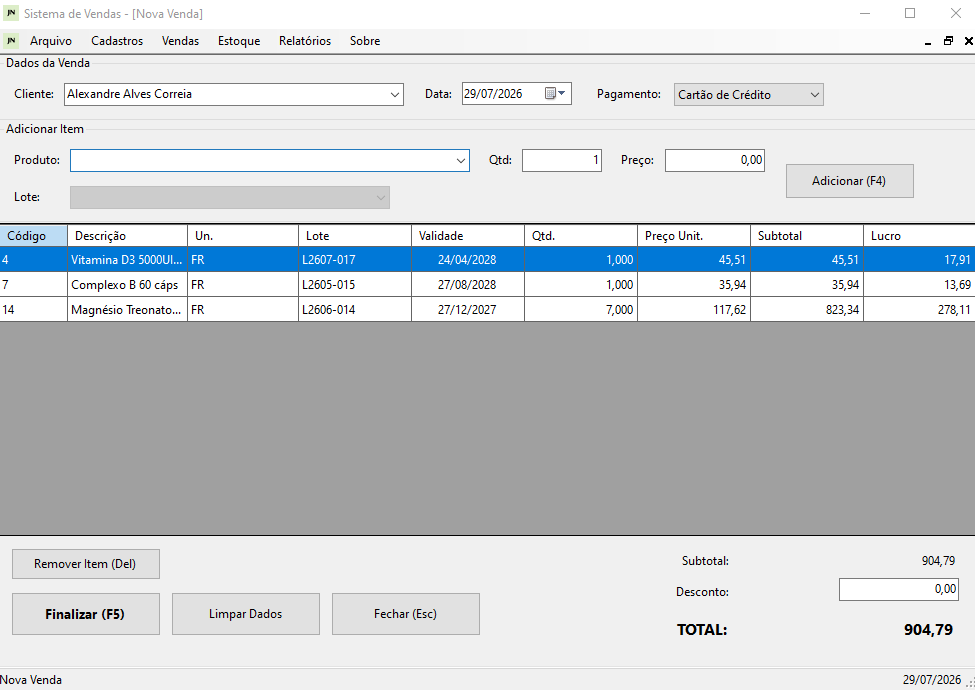Expand the Cliente dropdown list
Screen dimensions: 975x690
[x=394, y=94]
